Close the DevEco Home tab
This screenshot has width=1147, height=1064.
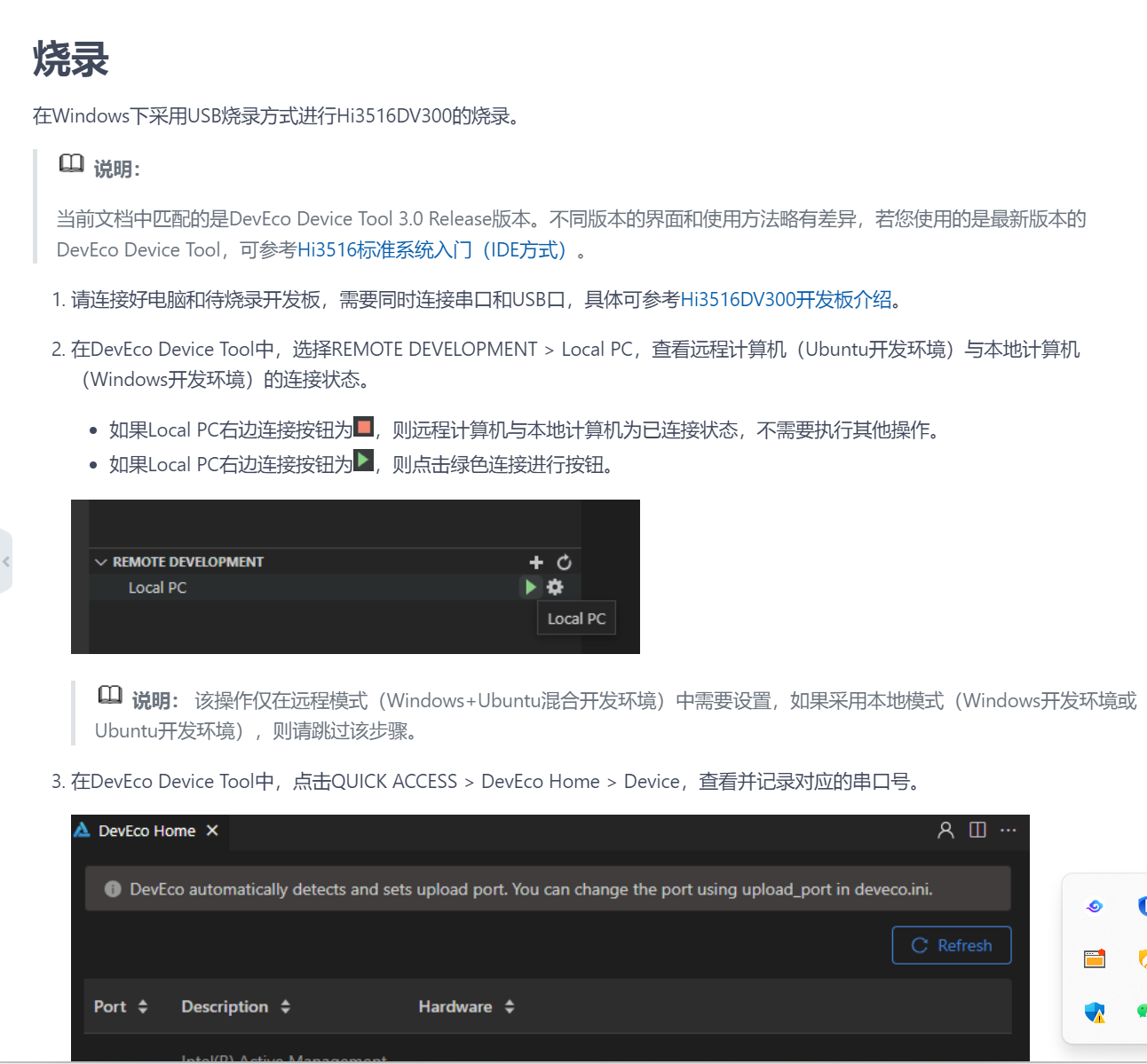pos(212,831)
